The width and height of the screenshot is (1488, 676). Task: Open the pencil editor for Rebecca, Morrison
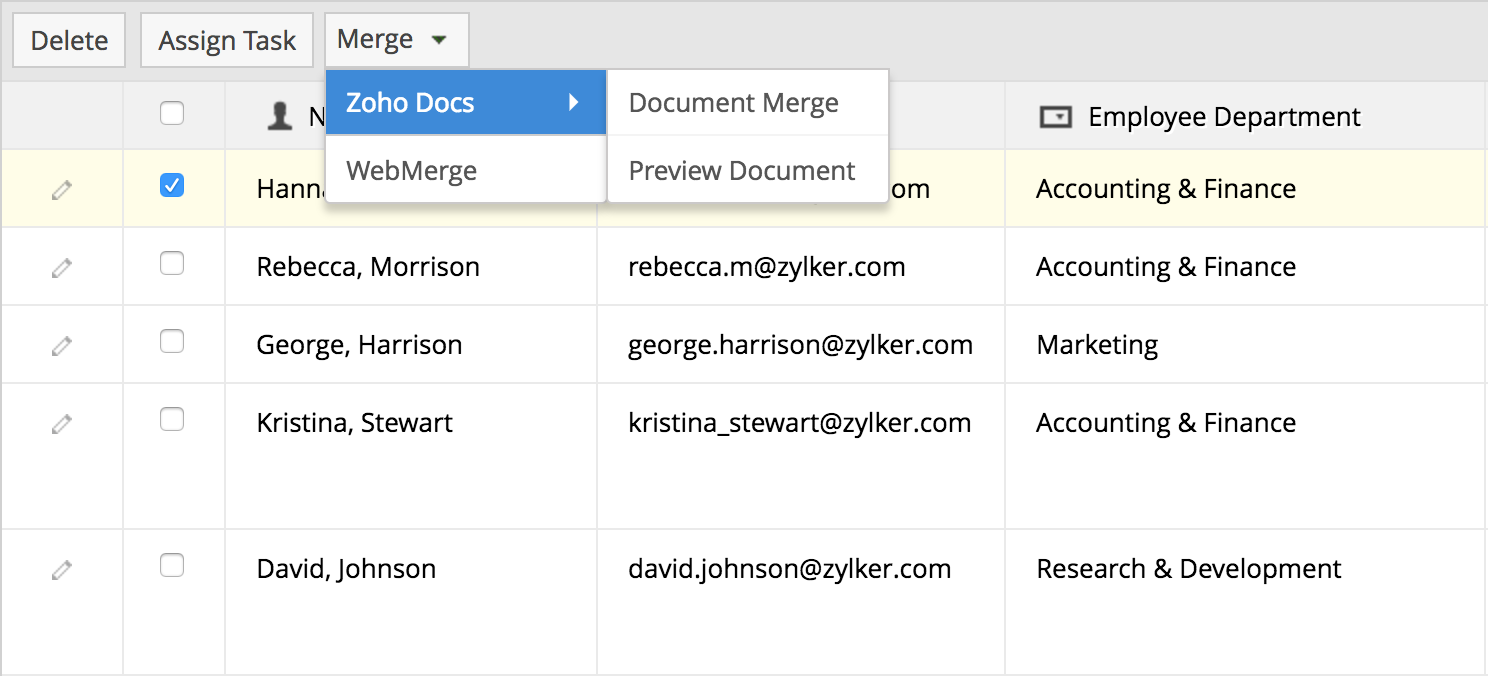click(61, 266)
